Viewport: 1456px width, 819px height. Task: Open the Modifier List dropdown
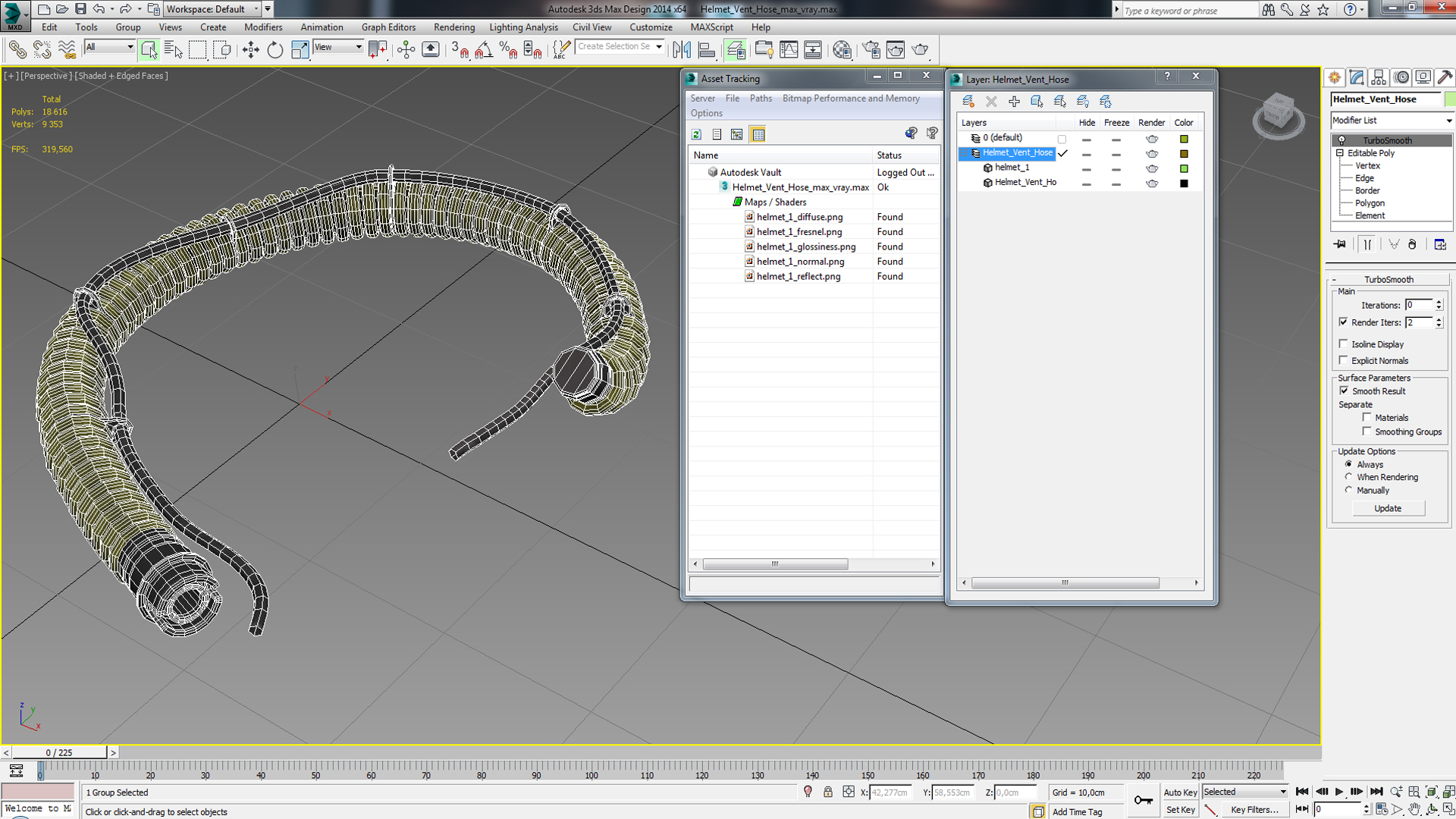[x=1392, y=121]
